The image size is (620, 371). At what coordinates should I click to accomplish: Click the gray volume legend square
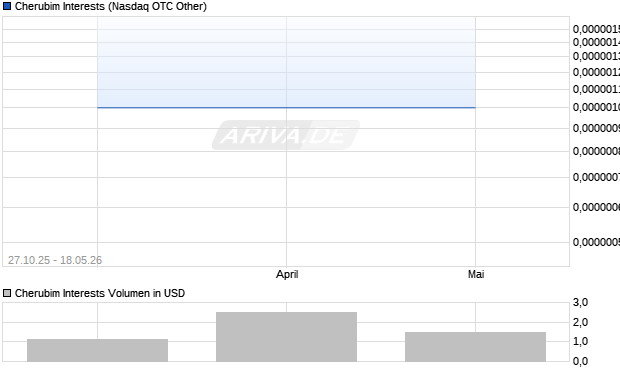click(7, 293)
